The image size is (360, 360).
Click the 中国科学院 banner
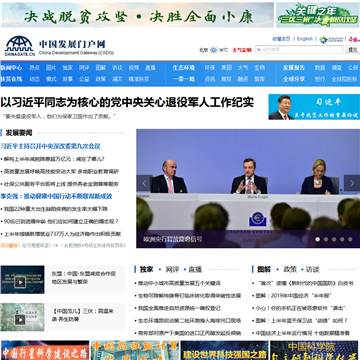pos(314,350)
